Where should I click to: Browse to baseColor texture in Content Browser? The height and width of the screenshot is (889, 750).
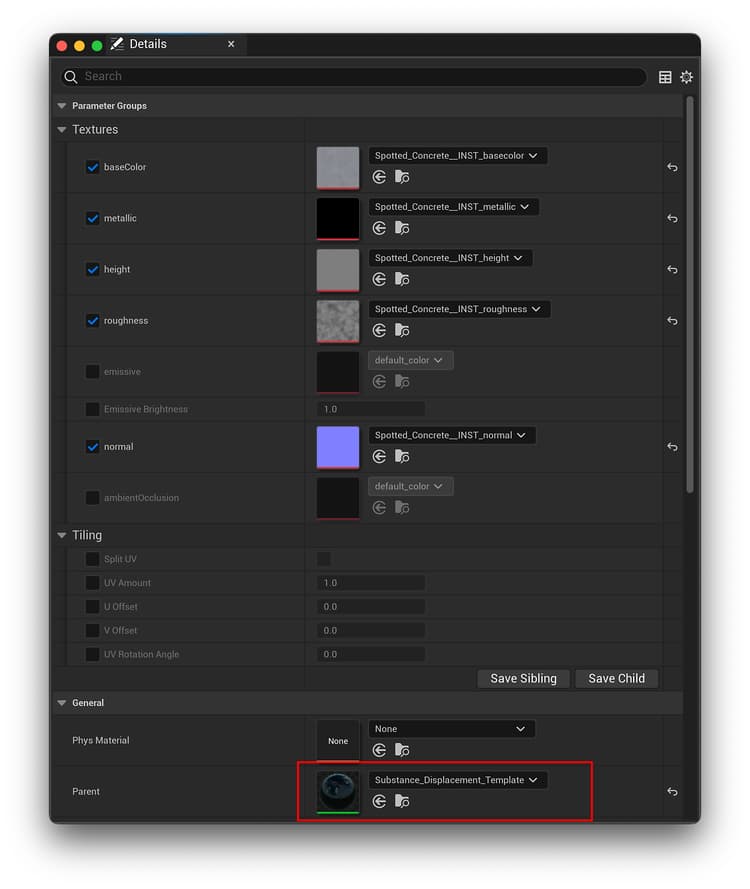402,177
